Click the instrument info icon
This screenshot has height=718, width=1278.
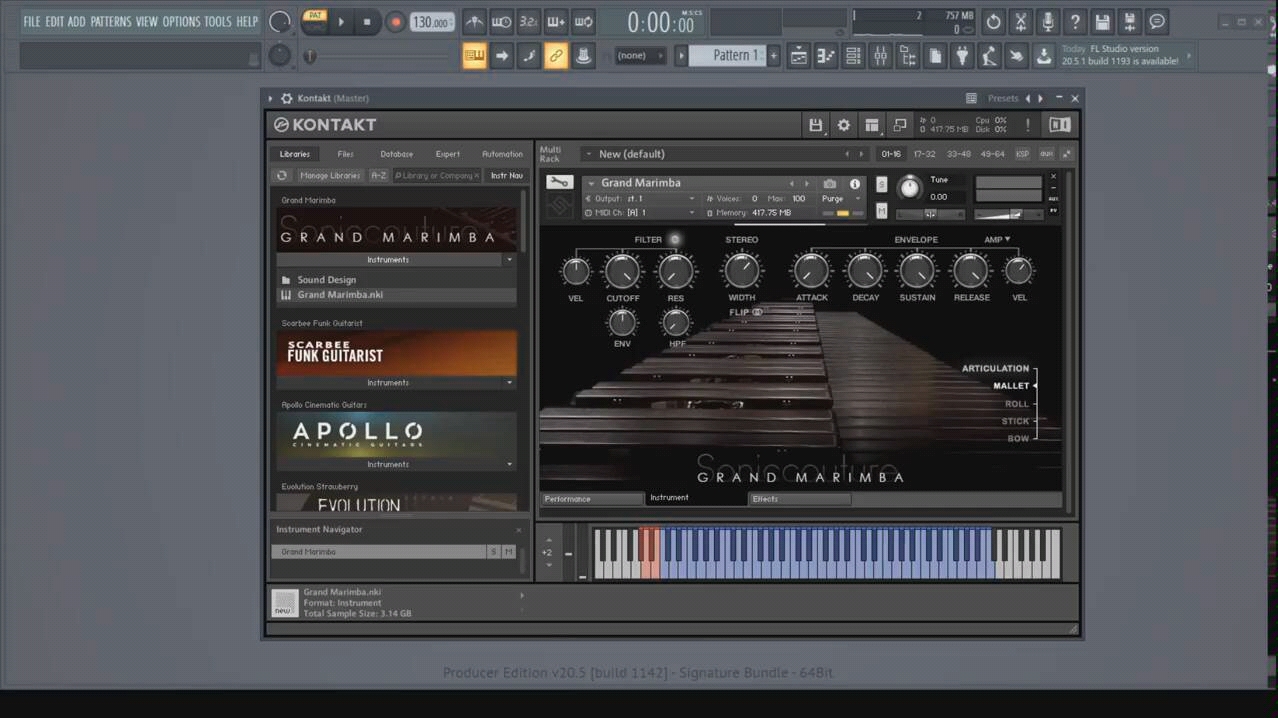point(854,184)
